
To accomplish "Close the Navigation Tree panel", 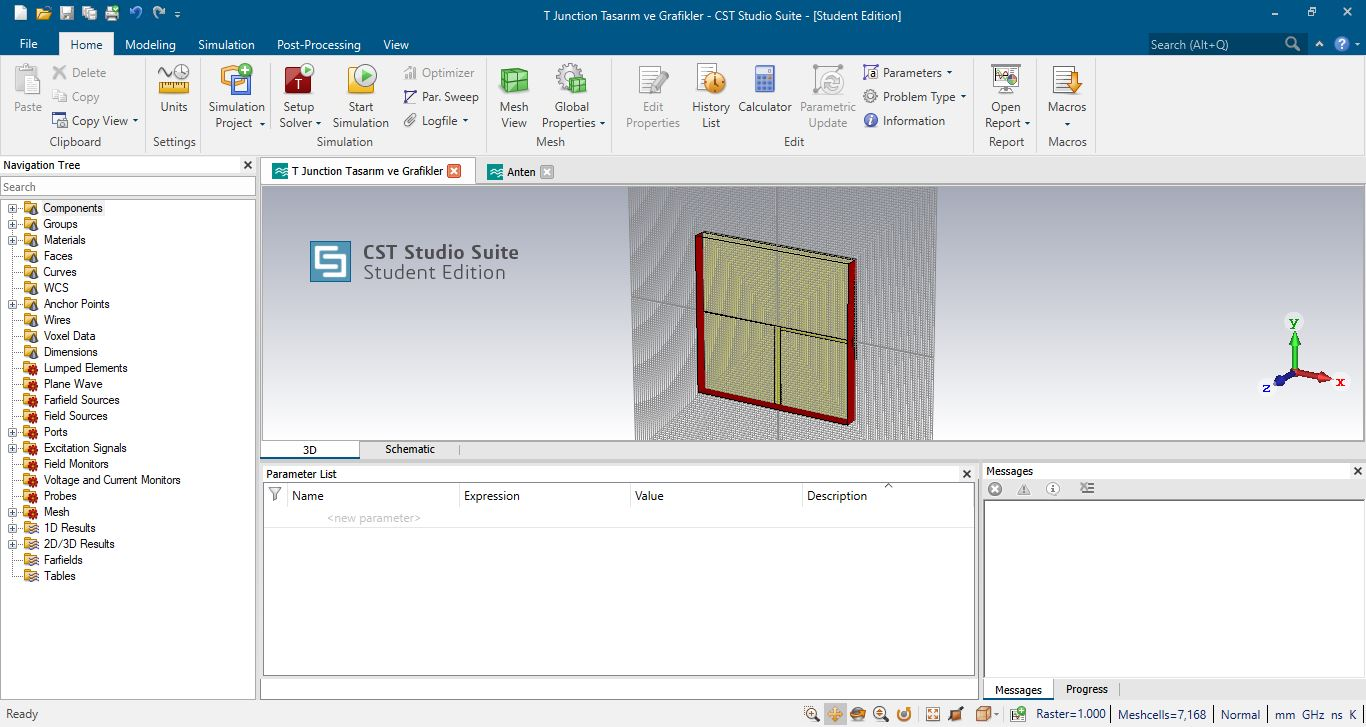I will (x=248, y=165).
